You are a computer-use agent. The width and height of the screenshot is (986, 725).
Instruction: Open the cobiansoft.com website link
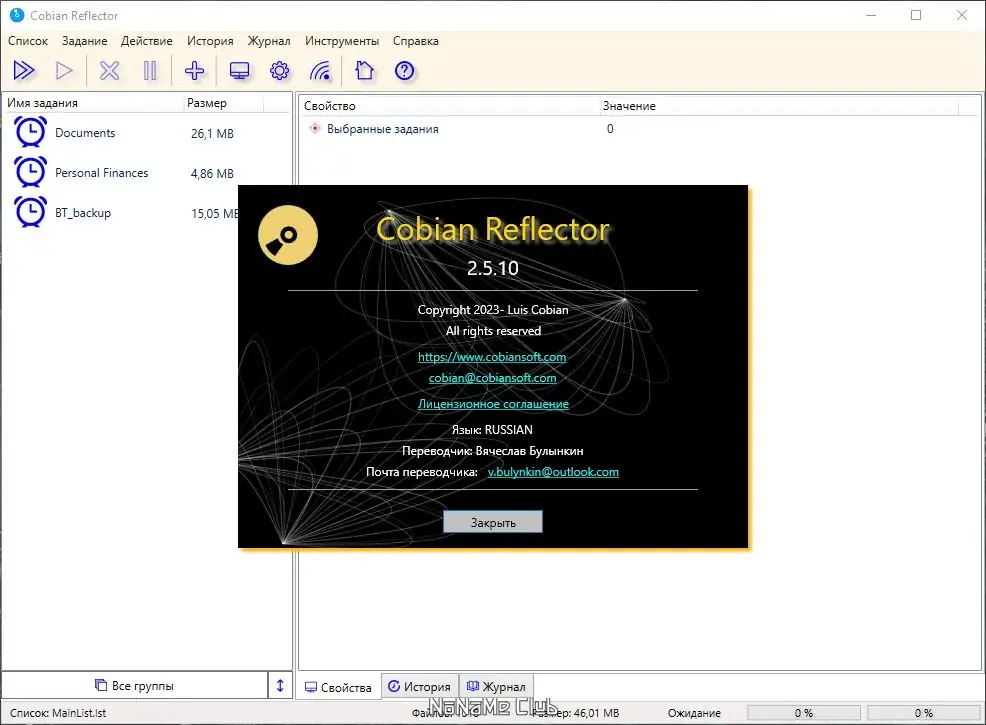[x=492, y=357]
